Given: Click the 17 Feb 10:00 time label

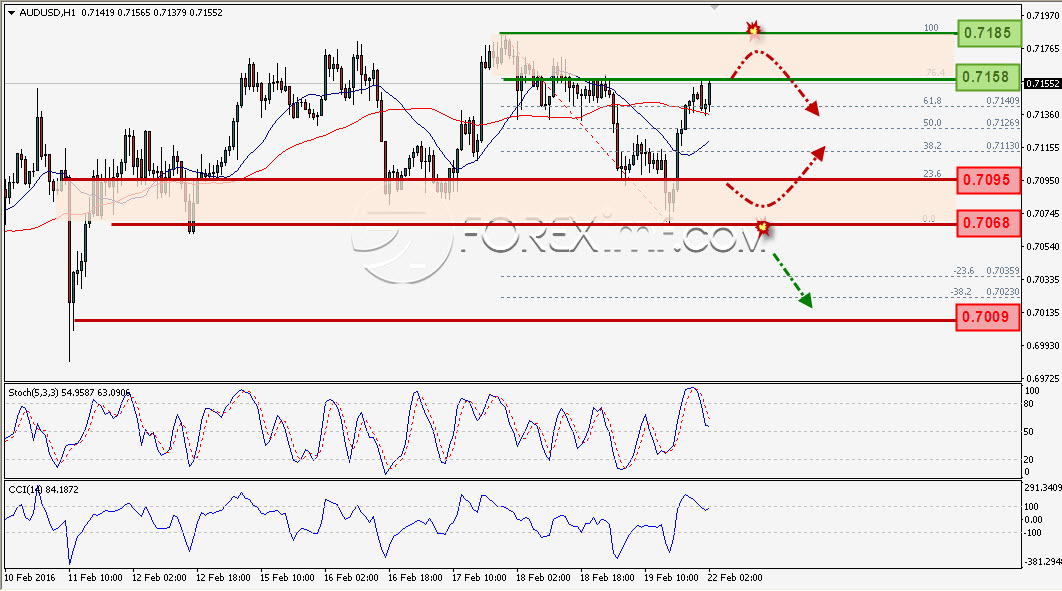Looking at the screenshot, I should pos(480,578).
